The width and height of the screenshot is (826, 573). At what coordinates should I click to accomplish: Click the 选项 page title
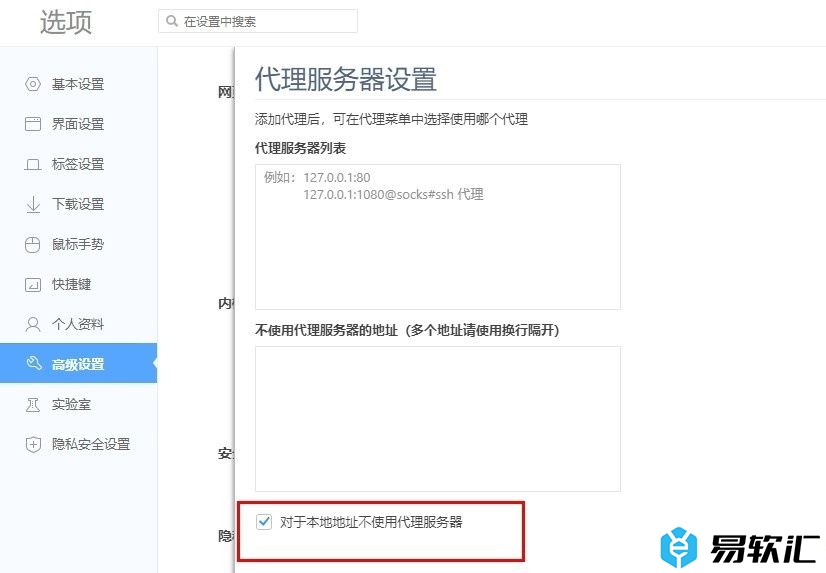click(x=66, y=22)
